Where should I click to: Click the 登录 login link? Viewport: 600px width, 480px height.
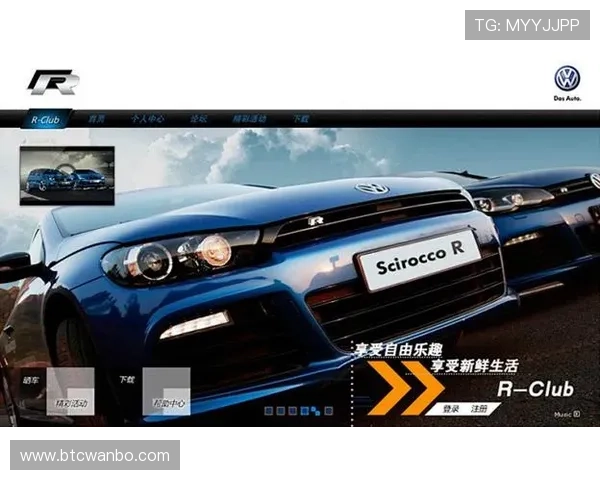(x=451, y=408)
